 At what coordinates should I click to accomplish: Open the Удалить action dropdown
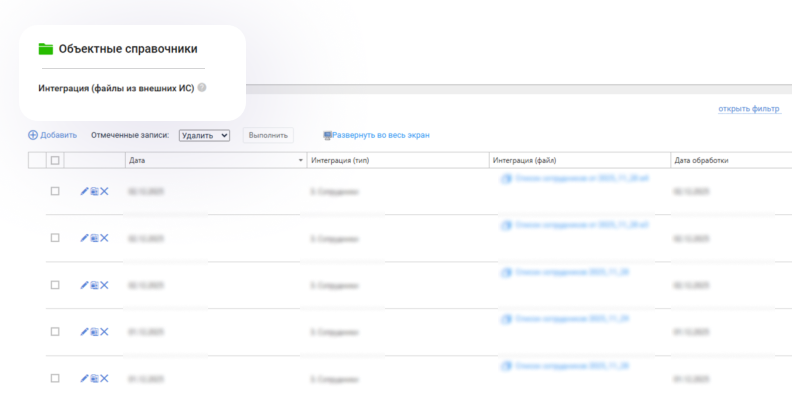(x=204, y=135)
